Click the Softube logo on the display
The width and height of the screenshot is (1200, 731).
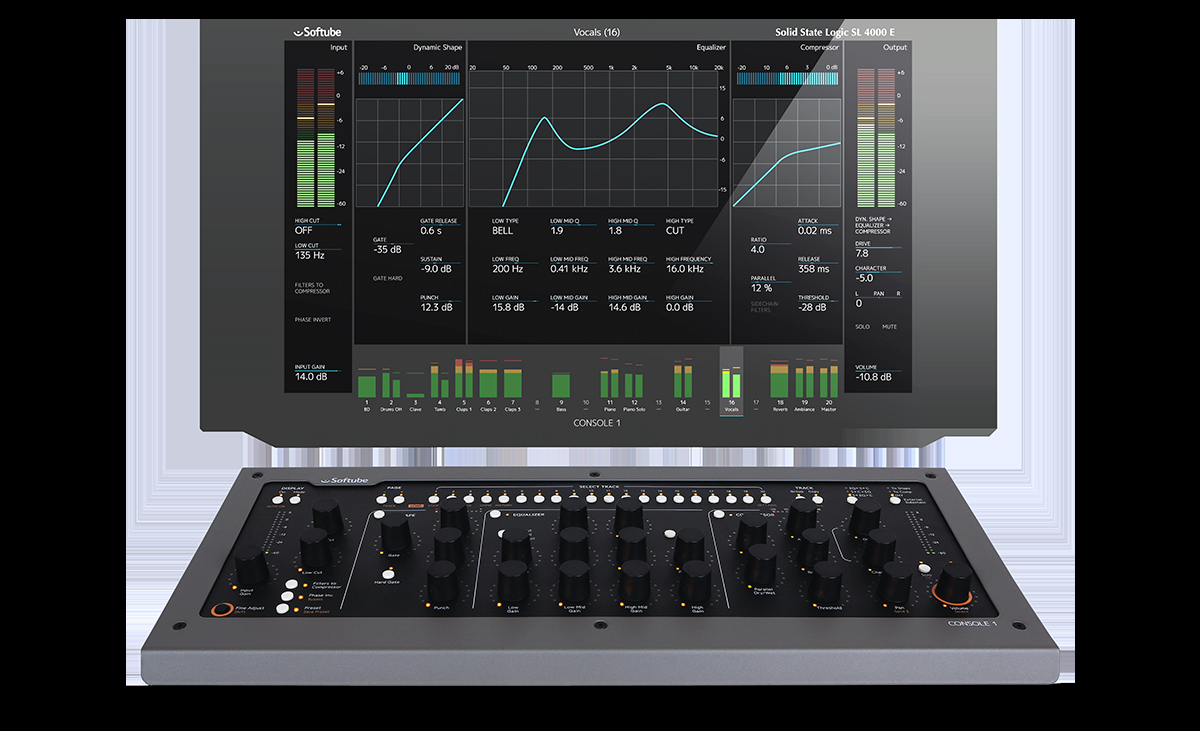(x=318, y=32)
